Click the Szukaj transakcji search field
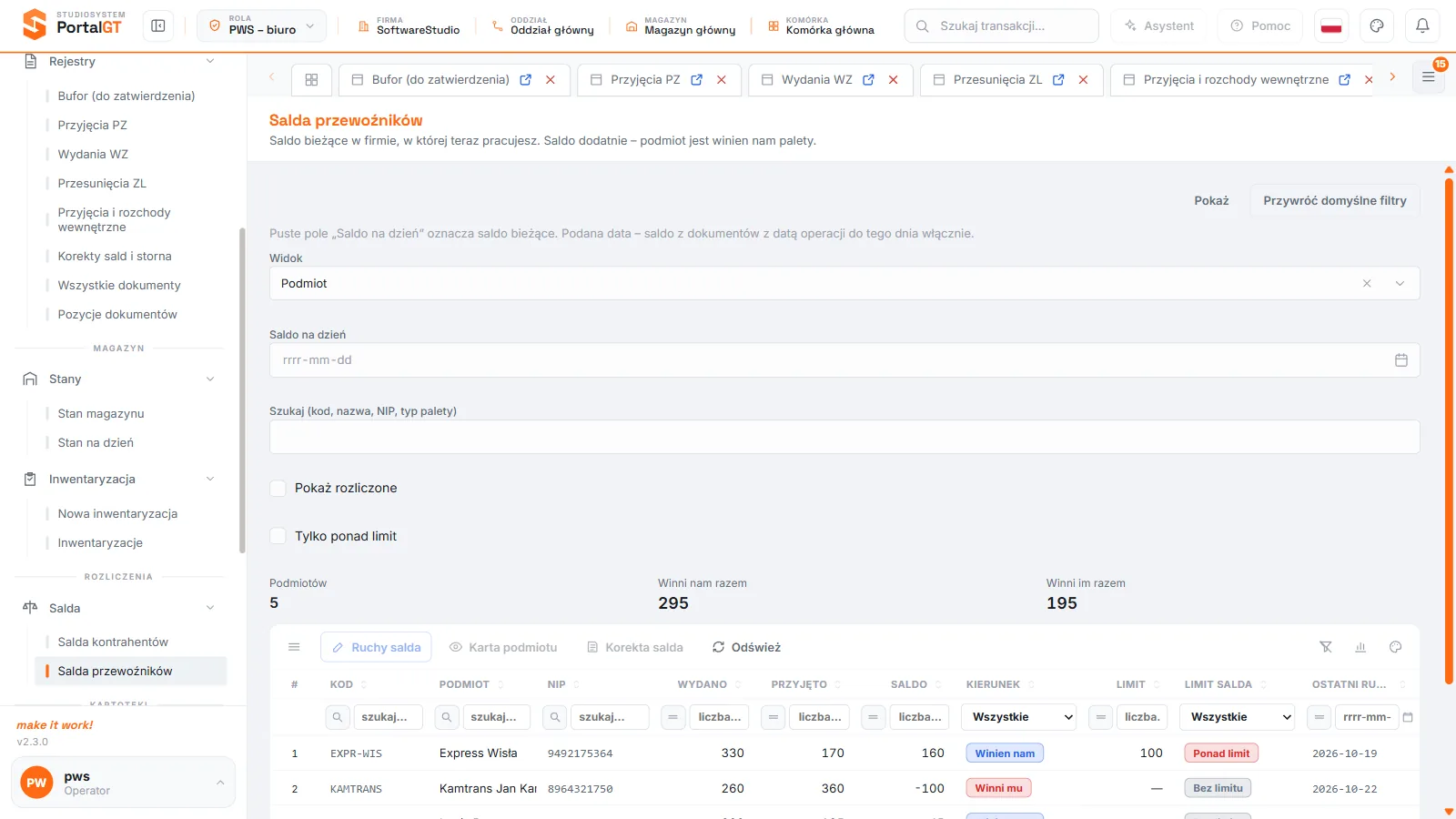Viewport: 1456px width, 819px height. [x=1001, y=26]
